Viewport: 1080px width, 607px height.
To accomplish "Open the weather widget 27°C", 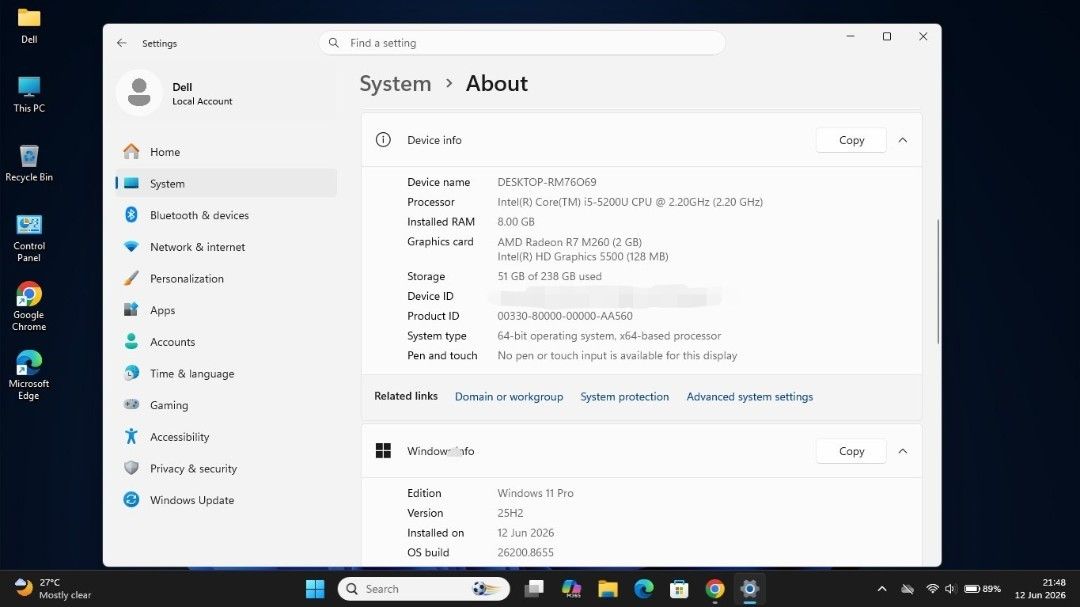I will [x=53, y=588].
